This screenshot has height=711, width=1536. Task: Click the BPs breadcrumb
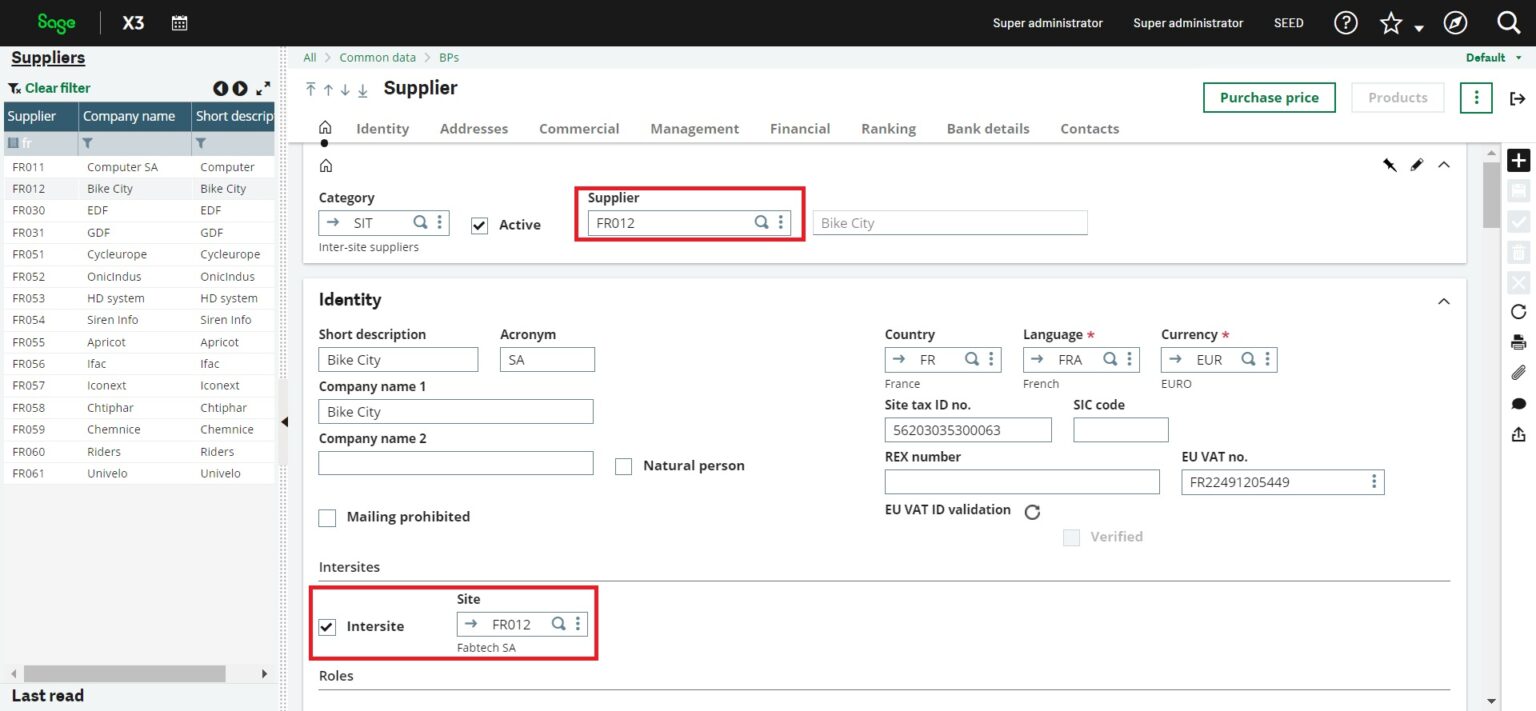[x=449, y=58]
